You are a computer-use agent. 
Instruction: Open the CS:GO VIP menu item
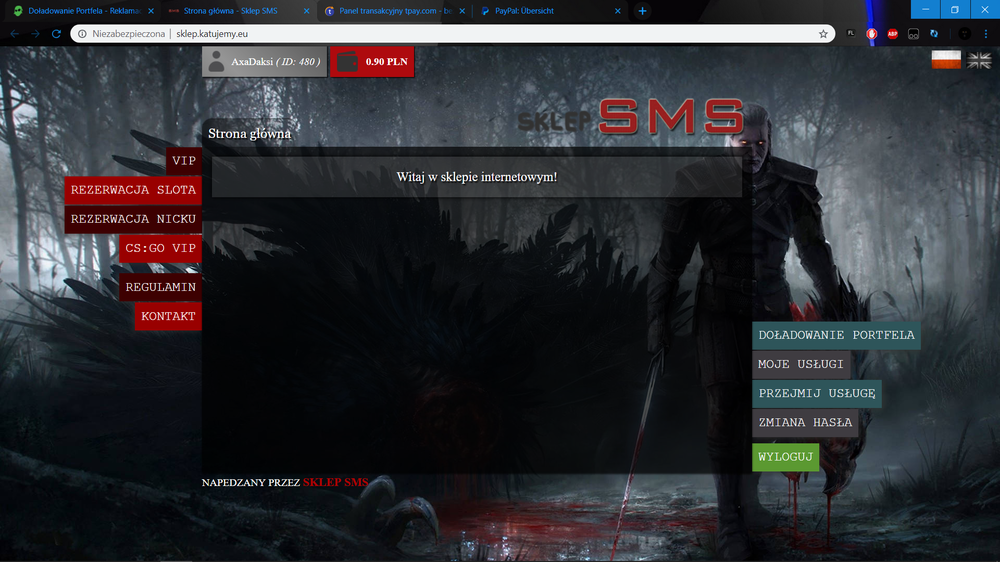tap(160, 248)
